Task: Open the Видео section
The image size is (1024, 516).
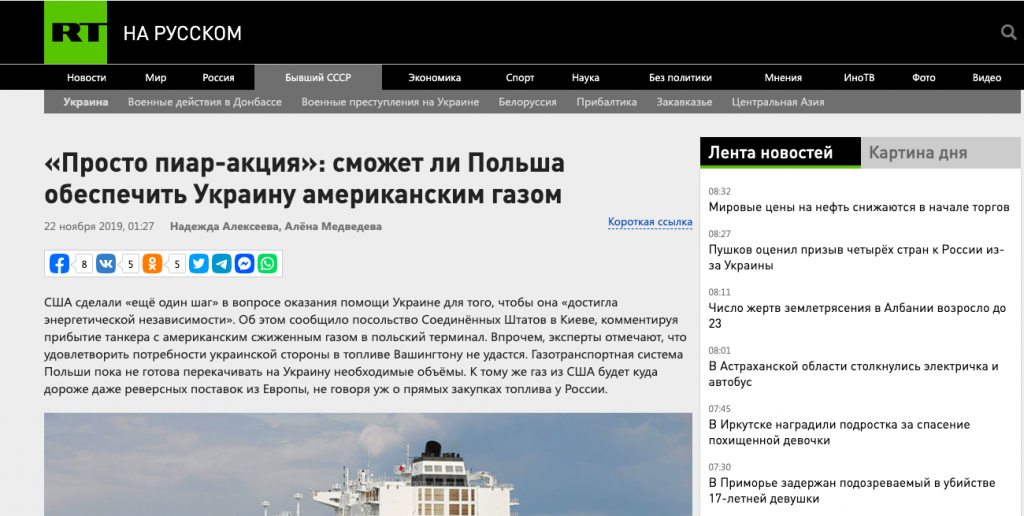Action: click(x=986, y=78)
